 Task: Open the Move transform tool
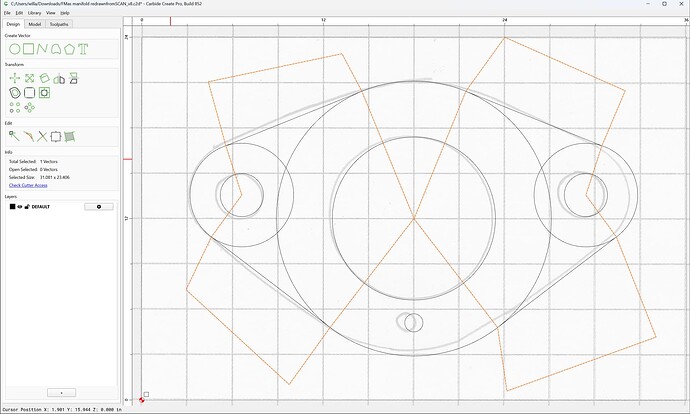pyautogui.click(x=15, y=78)
